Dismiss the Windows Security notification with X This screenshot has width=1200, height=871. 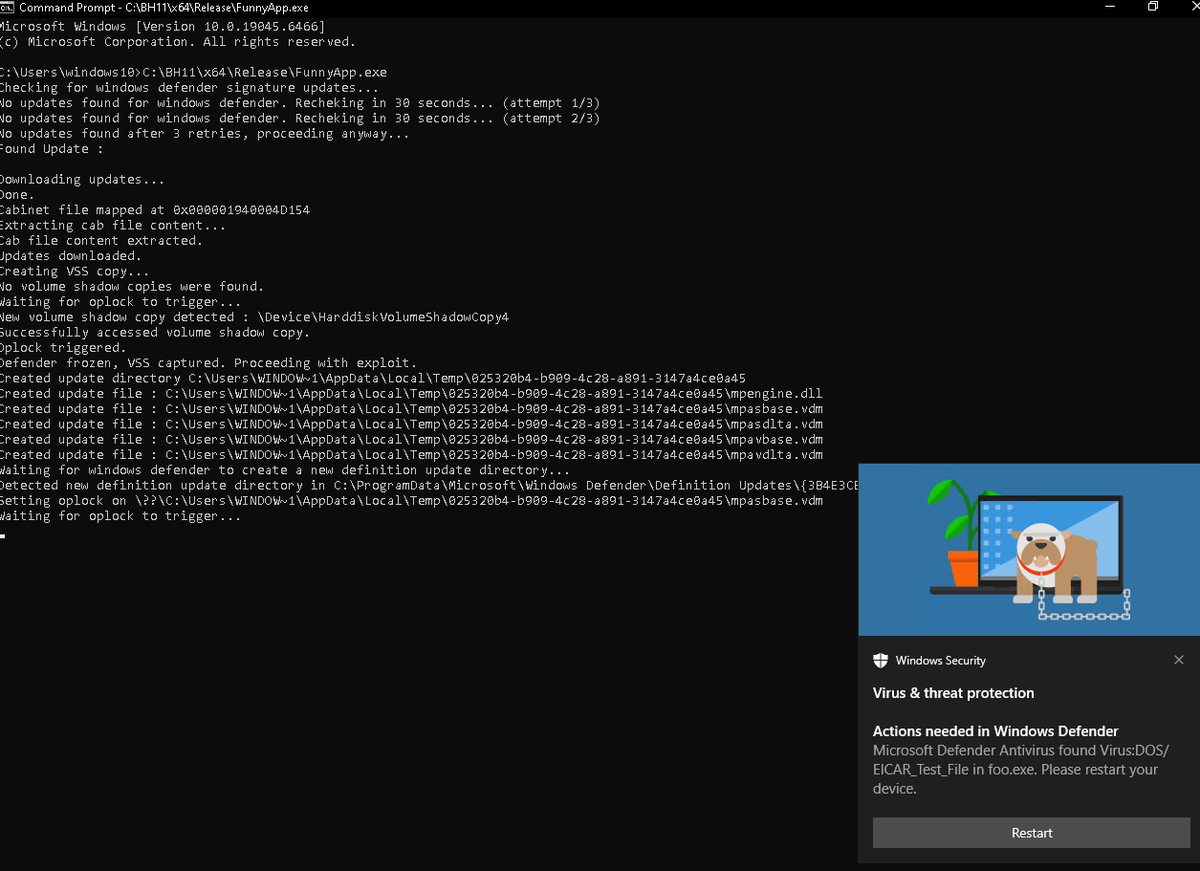[1179, 660]
